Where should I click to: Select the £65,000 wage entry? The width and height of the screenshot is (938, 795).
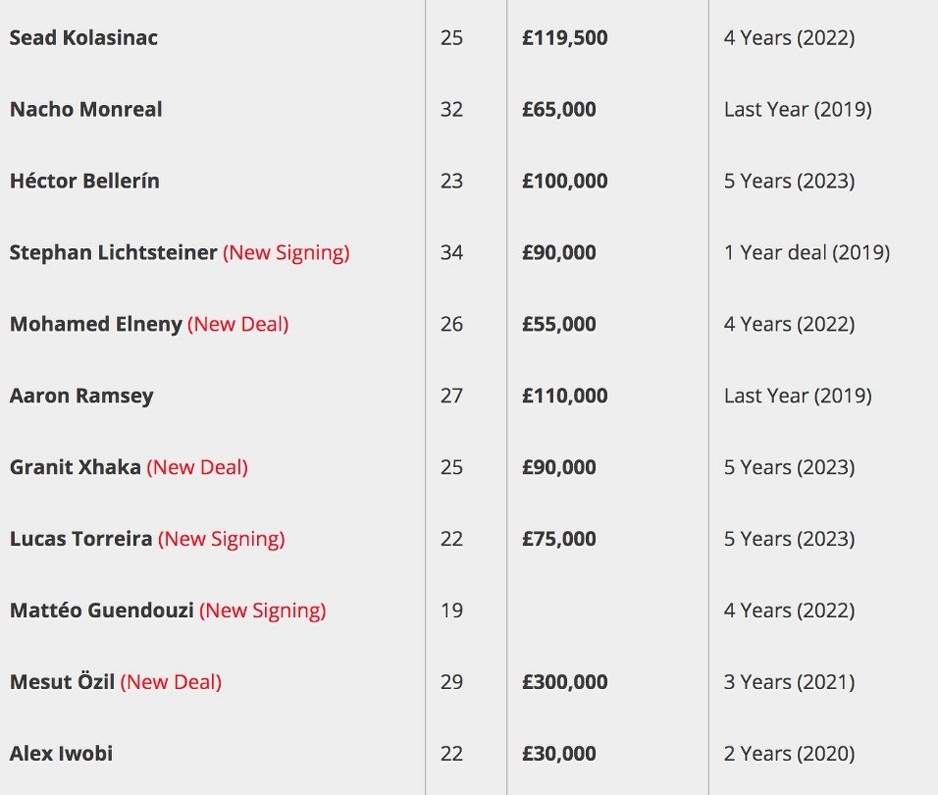coord(559,110)
